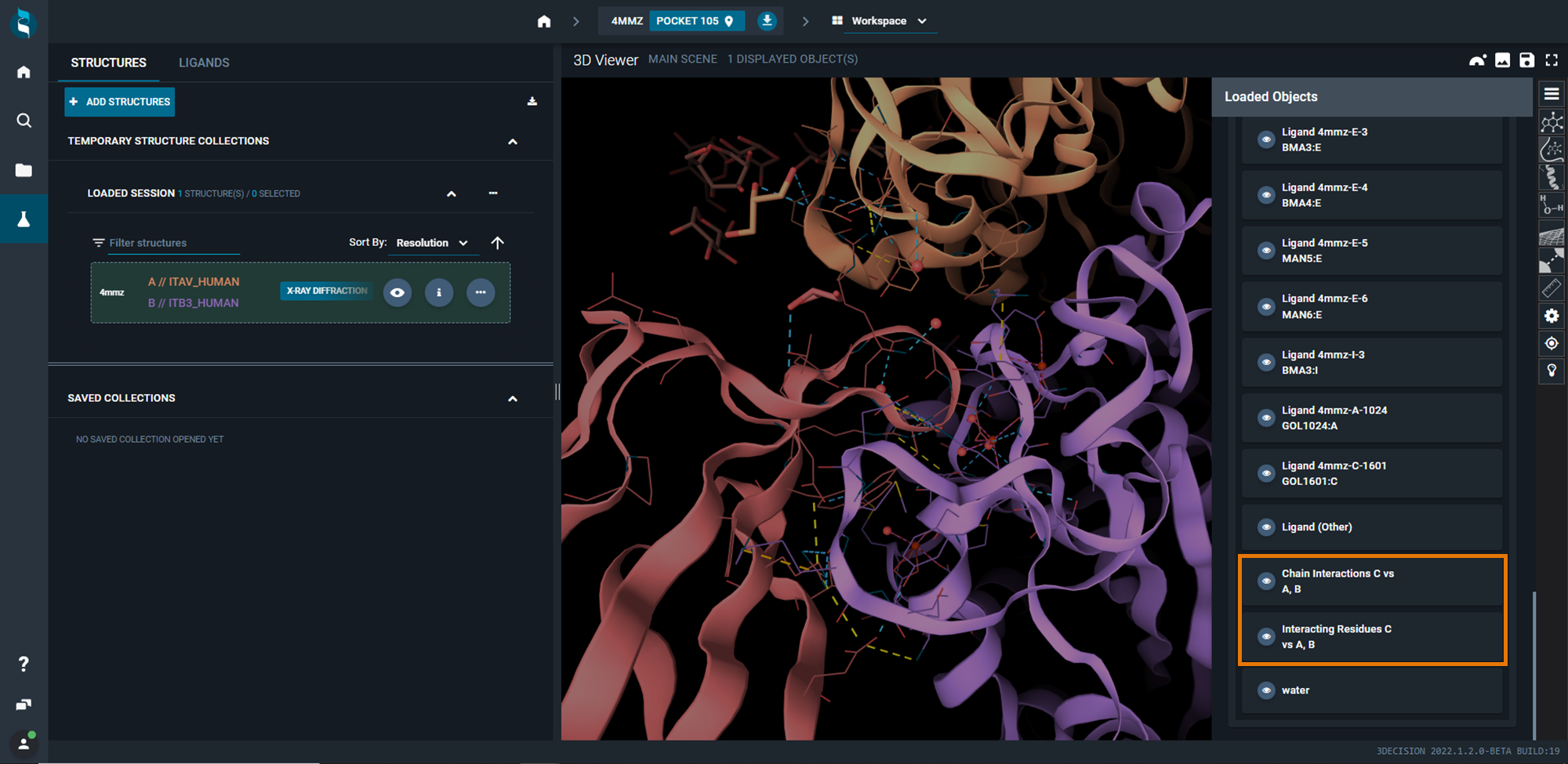The width and height of the screenshot is (1568, 764).
Task: Open Search from left sidebar
Action: (24, 121)
